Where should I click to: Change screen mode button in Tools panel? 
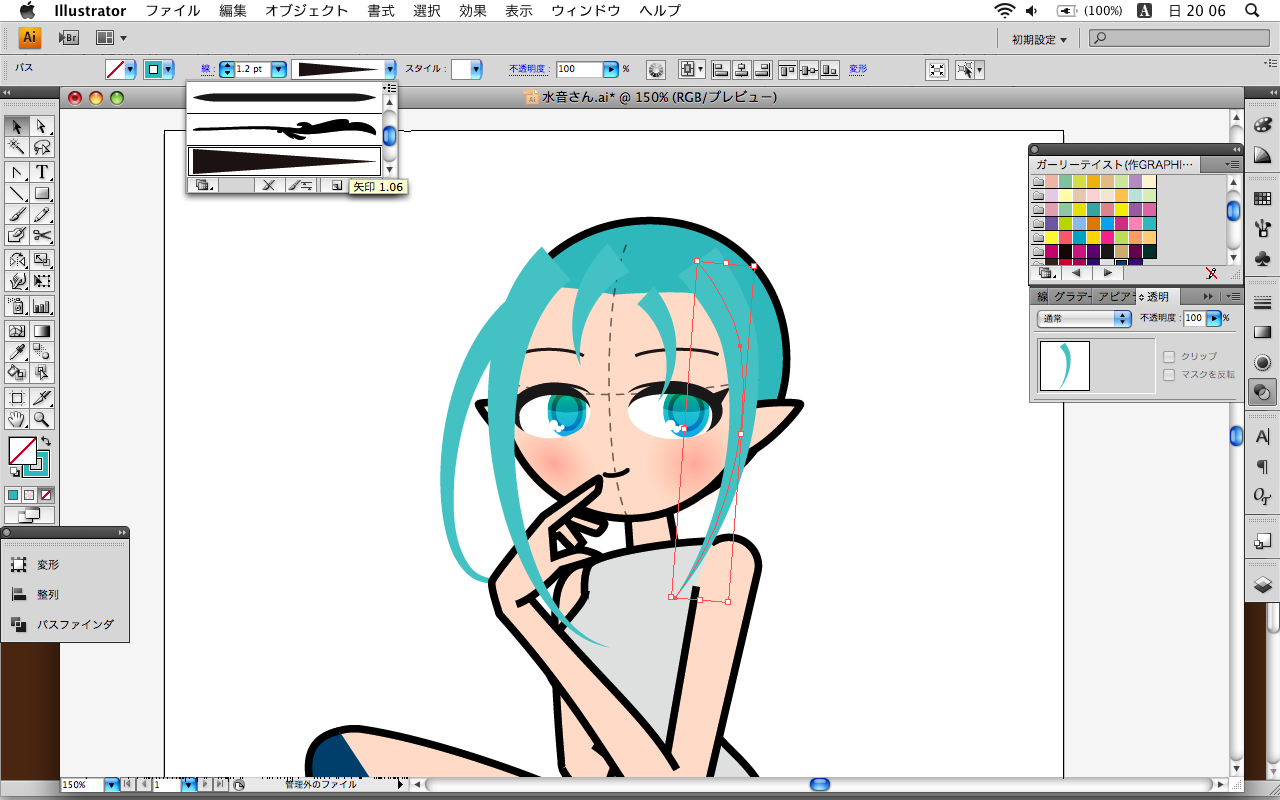point(29,515)
